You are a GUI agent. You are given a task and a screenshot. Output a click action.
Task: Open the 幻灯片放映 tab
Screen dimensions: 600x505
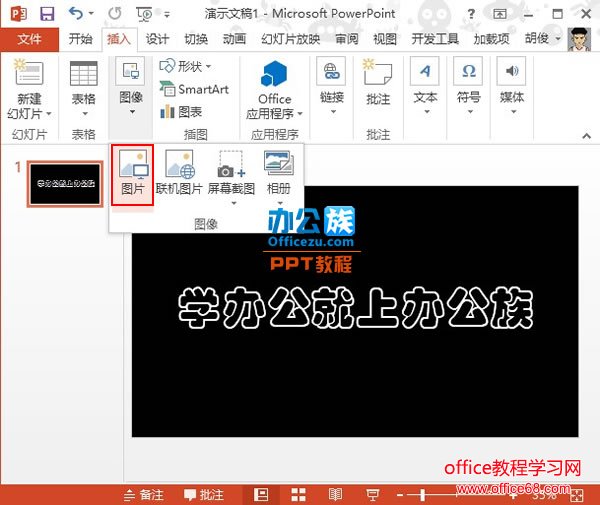291,39
